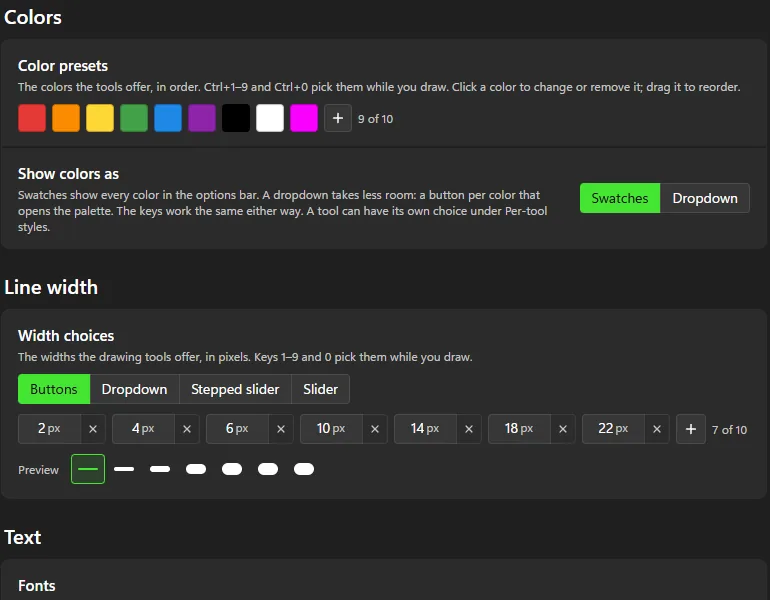770x600 pixels.
Task: Select the highlighted thinnest line preview
Action: coord(88,469)
